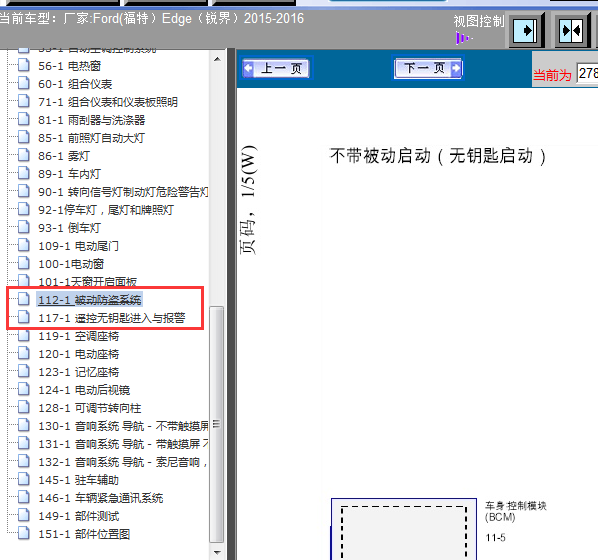Open 86-1 雾灯 diagram

point(64,156)
